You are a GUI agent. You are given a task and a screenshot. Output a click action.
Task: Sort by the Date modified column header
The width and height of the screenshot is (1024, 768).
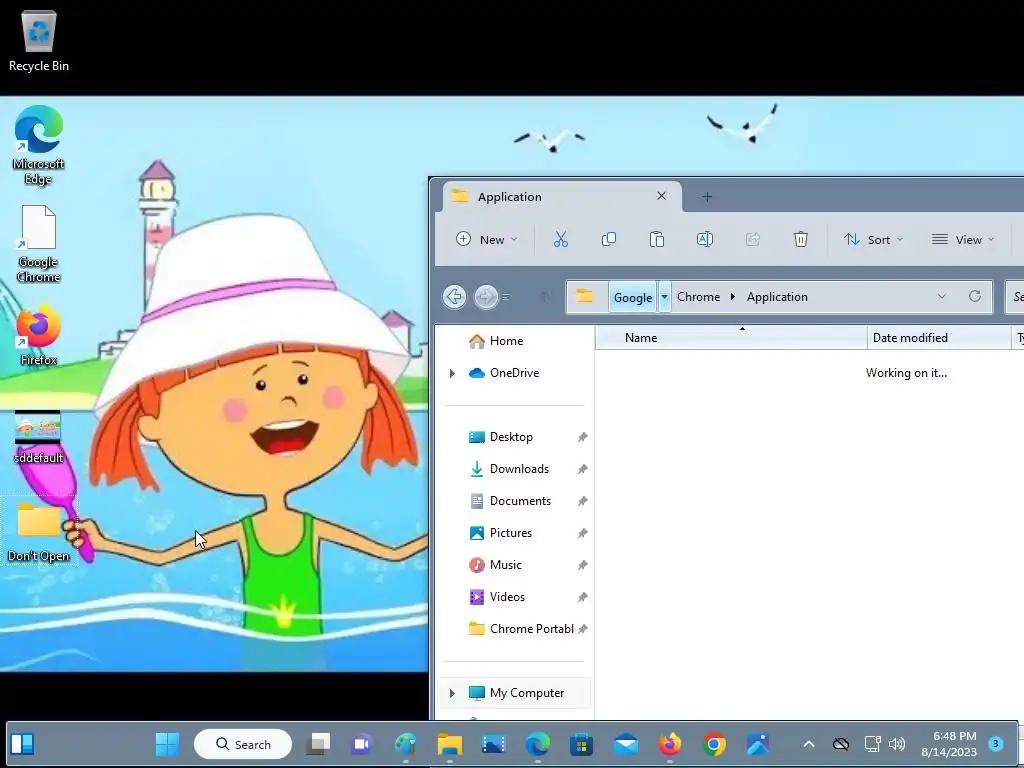coord(939,338)
